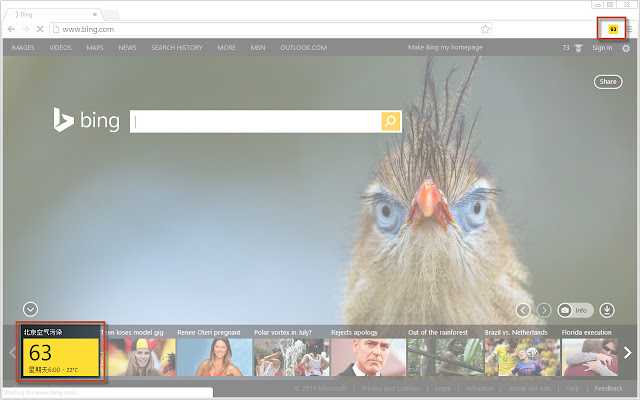This screenshot has width=640, height=400.
Task: Bookmark this page with the star icon
Action: (x=485, y=29)
